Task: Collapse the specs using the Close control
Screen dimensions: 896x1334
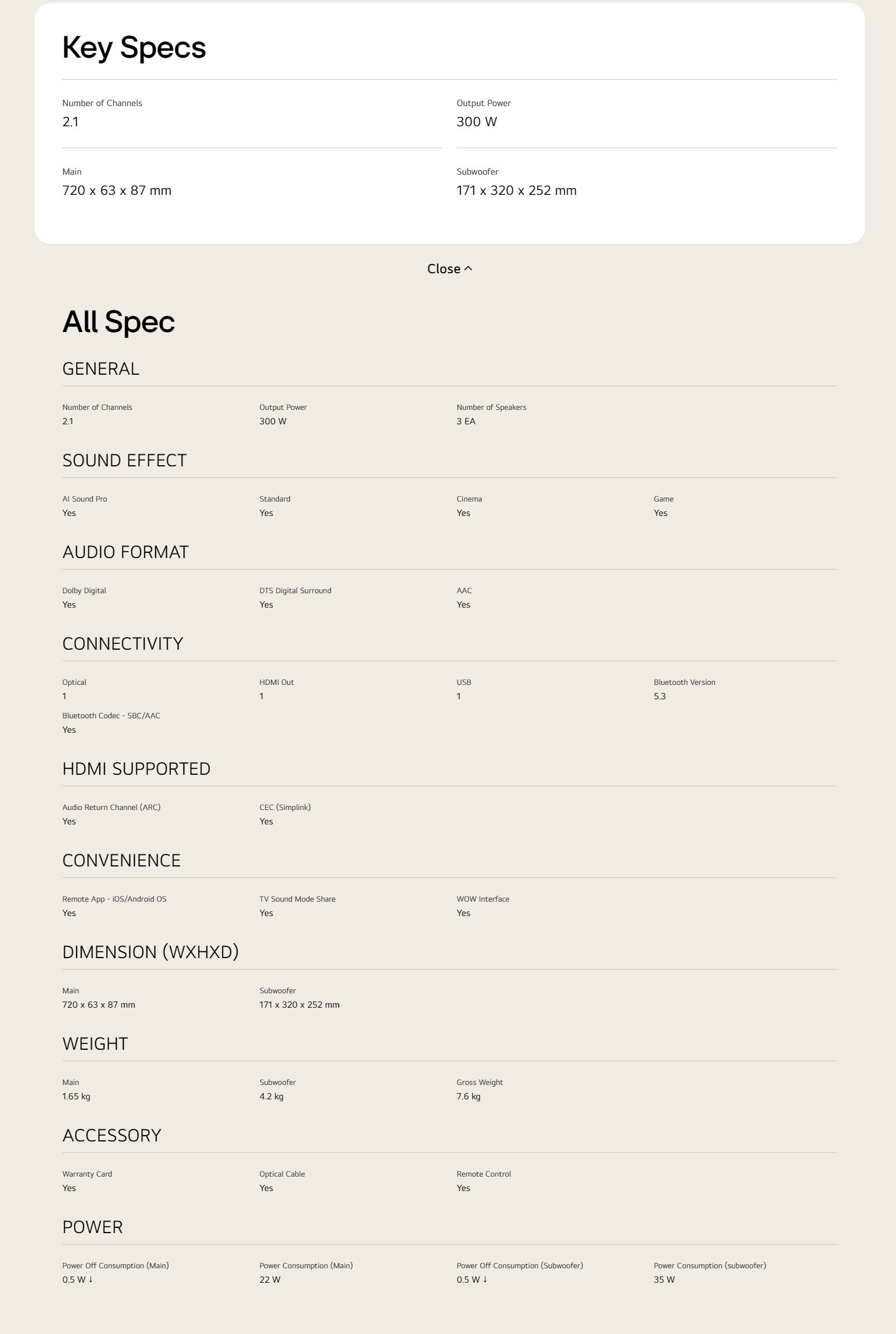Action: 444,269
